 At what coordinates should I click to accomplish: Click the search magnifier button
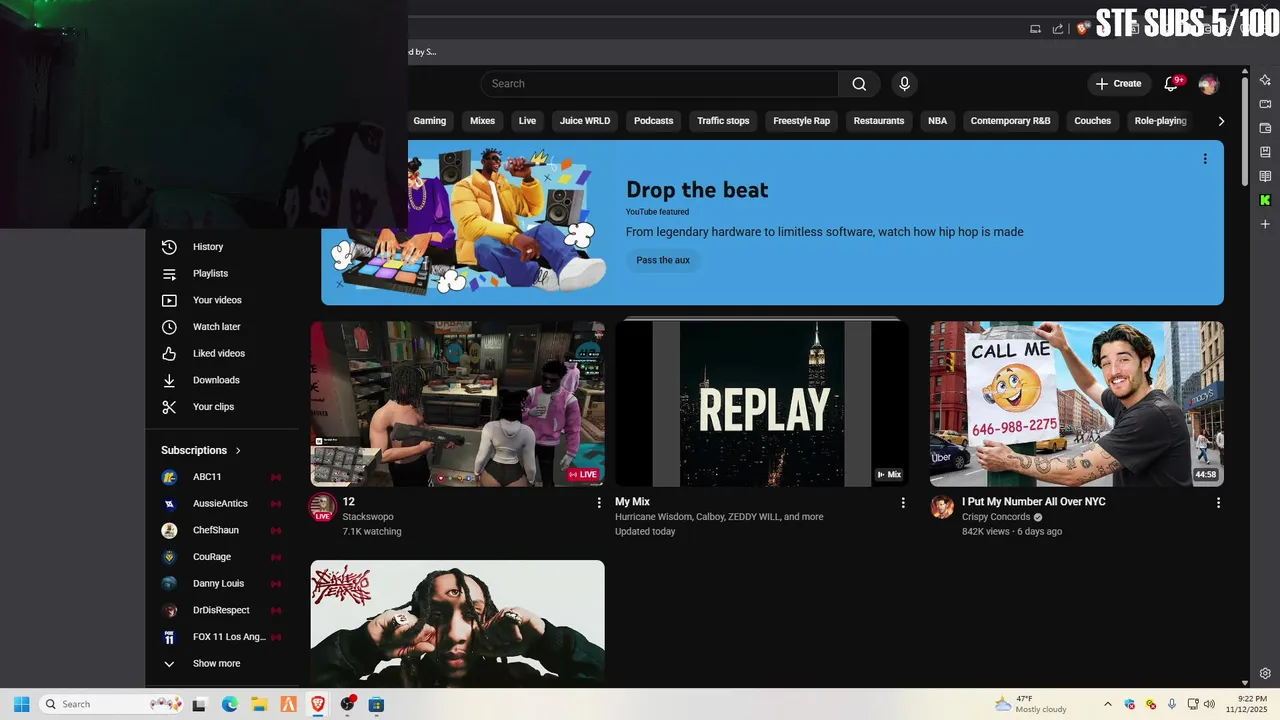pos(859,84)
